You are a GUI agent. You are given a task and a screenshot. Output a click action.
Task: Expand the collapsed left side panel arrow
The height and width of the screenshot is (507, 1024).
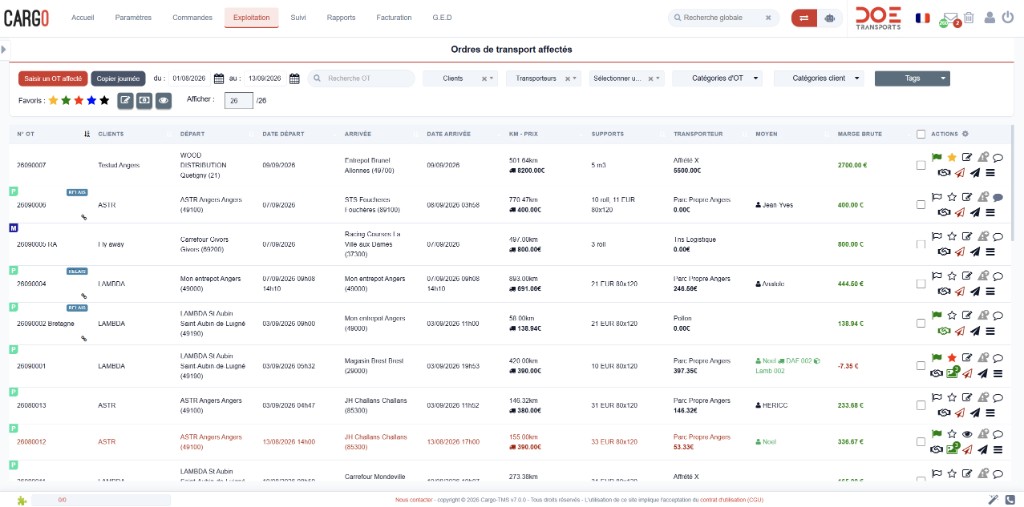[x=3, y=49]
